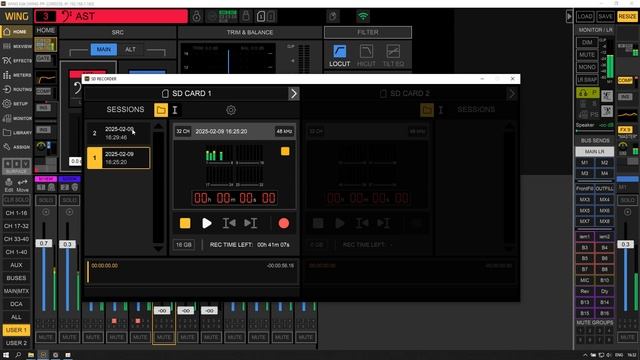The width and height of the screenshot is (640, 360).
Task: Collapse the right panel with arrow
Action: click(569, 17)
